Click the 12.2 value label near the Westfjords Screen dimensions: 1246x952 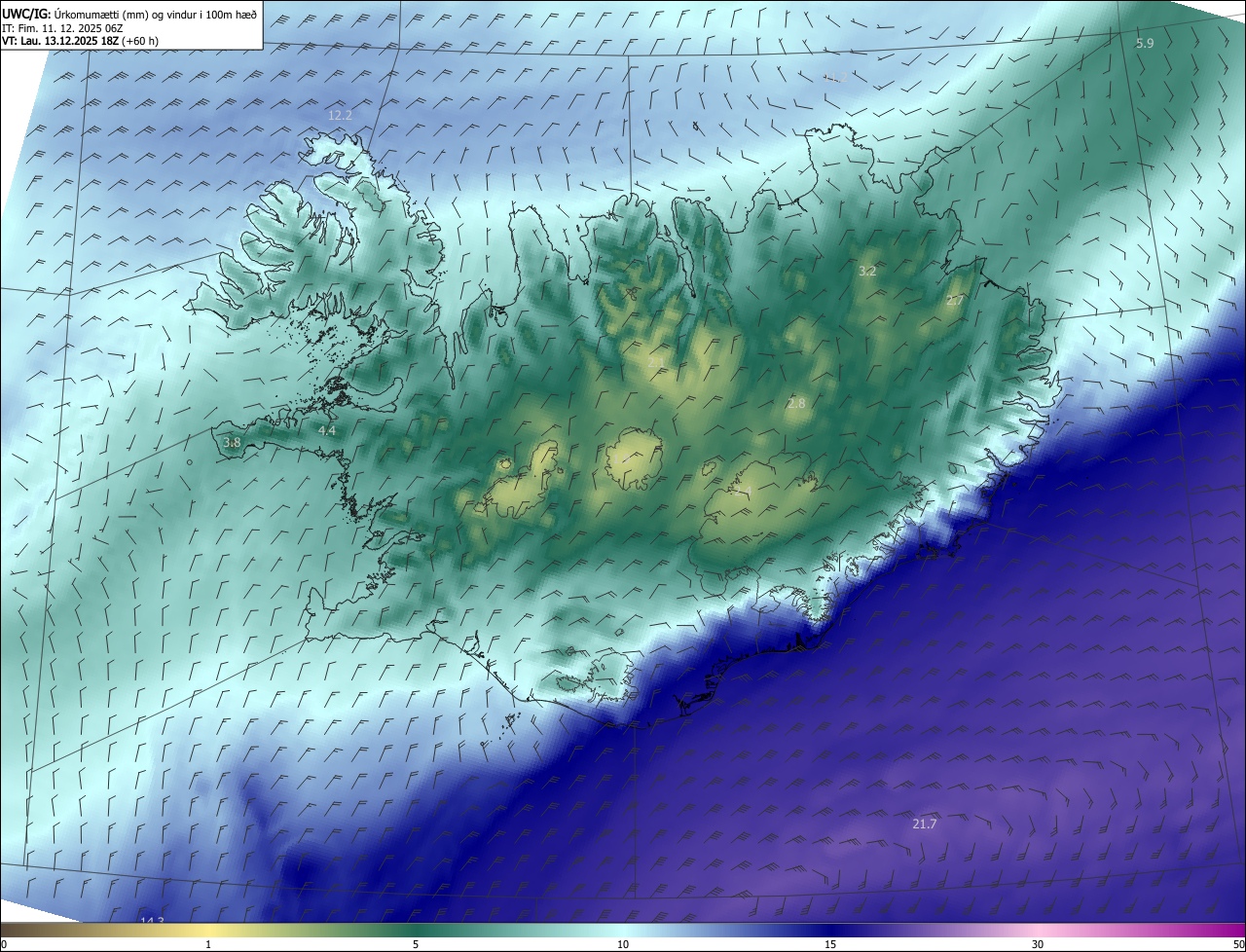(x=340, y=115)
